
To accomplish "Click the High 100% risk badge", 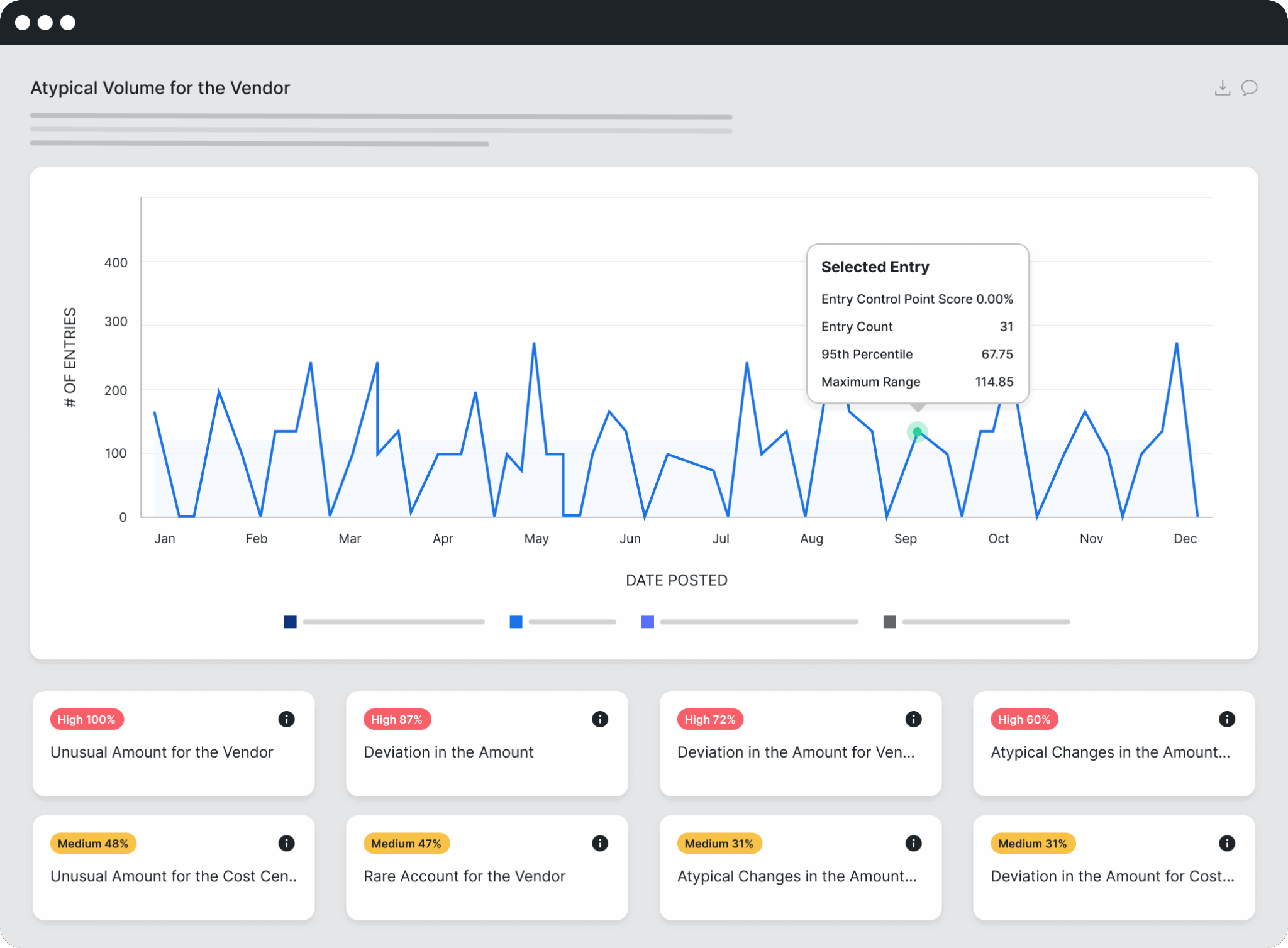I will click(87, 719).
